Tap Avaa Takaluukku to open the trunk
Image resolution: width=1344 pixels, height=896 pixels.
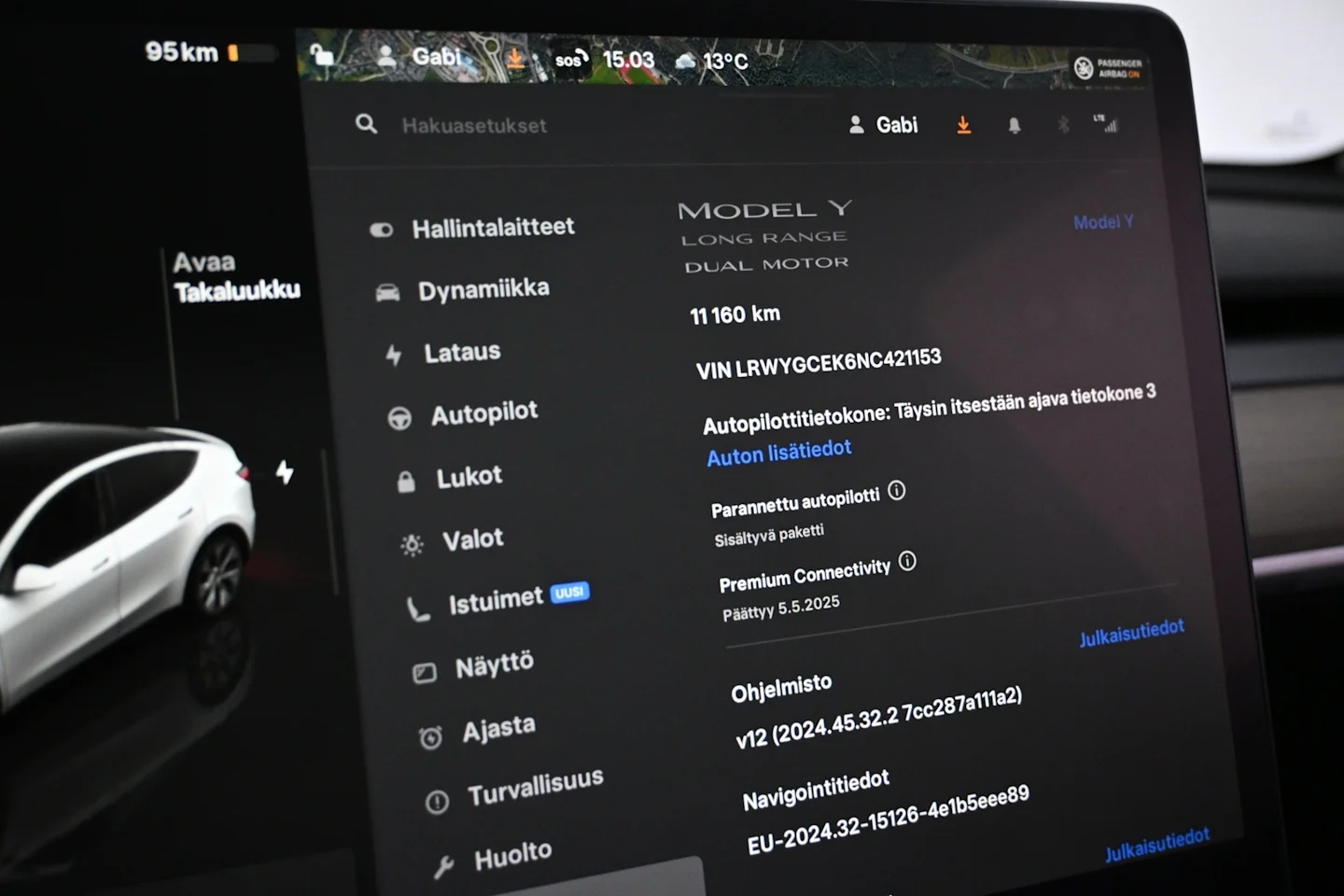point(236,276)
